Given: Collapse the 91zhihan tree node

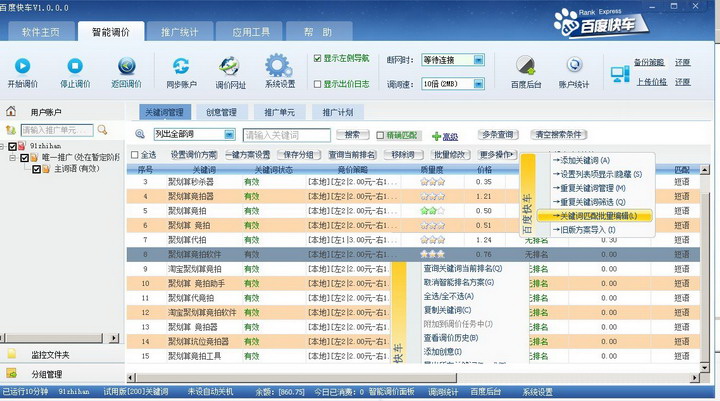Looking at the screenshot, I should tap(2, 147).
